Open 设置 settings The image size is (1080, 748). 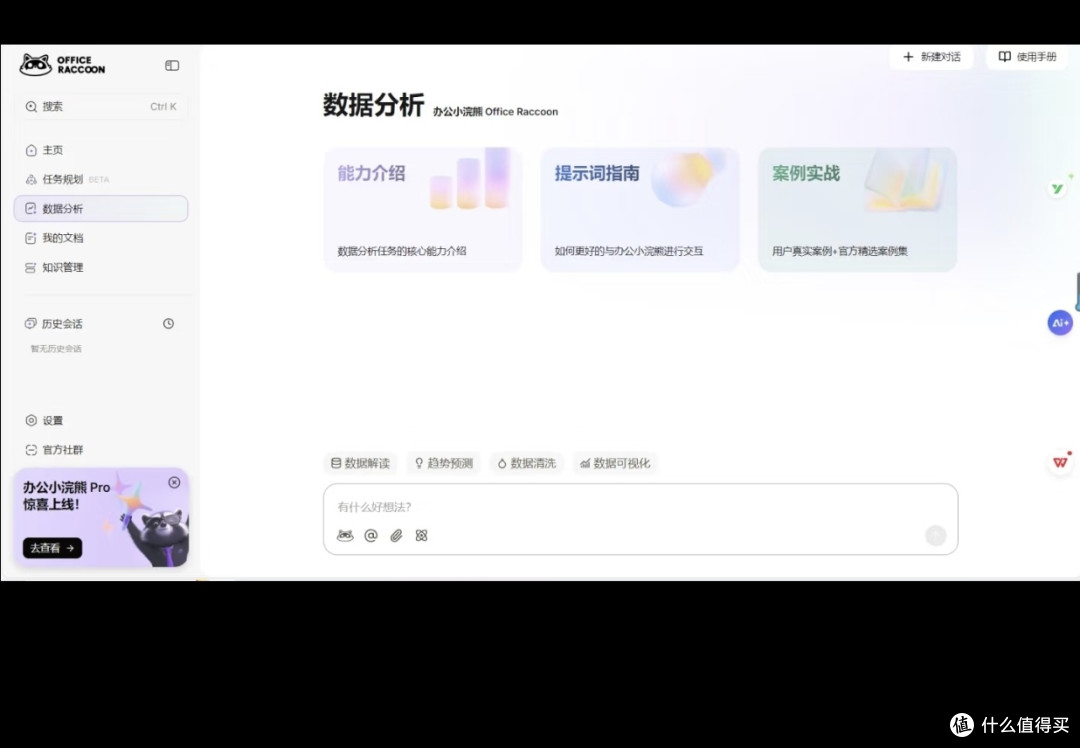tap(101, 420)
